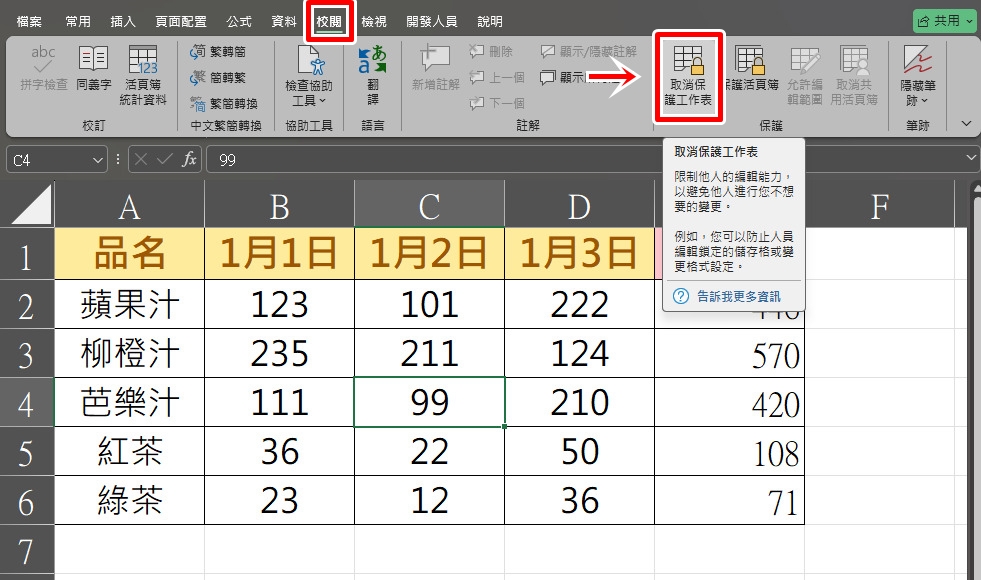Click the Name Box showing C4

(x=49, y=160)
